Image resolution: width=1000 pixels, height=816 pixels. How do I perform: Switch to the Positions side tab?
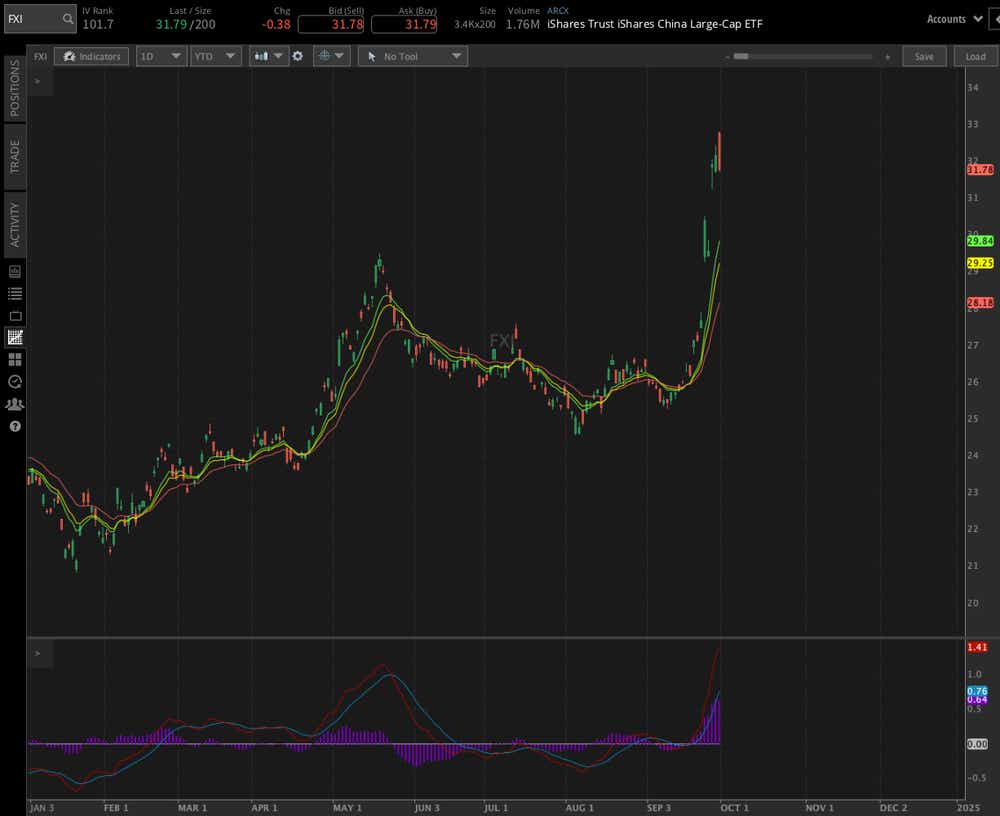pos(15,88)
